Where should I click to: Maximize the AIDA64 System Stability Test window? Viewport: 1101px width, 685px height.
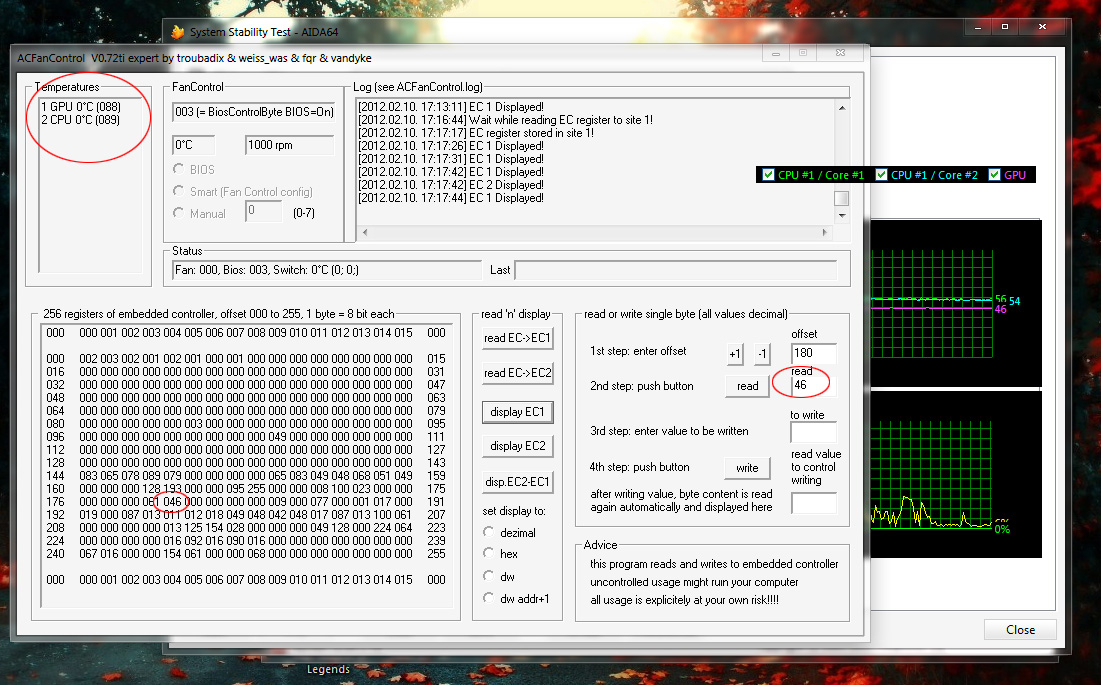[x=1005, y=27]
